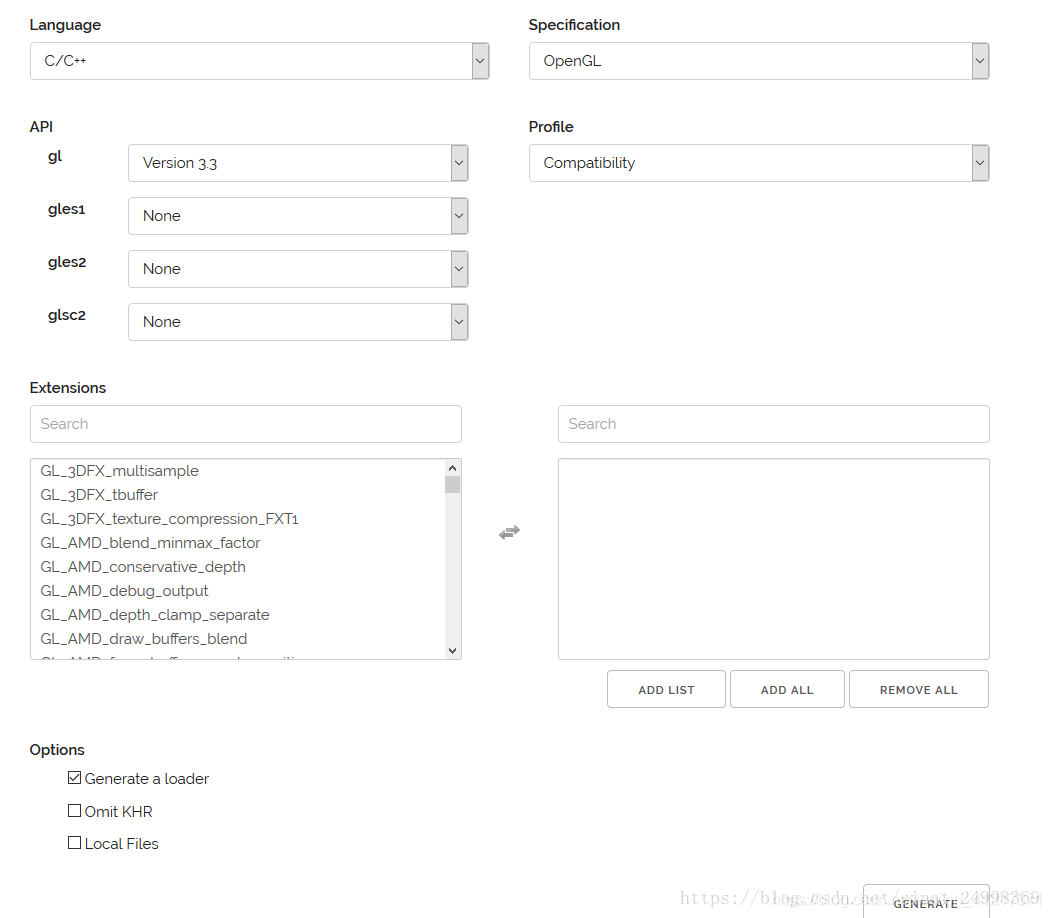Select GL_3DFX_tbuffer extension
The width and height of the screenshot is (1051, 918).
pos(238,495)
